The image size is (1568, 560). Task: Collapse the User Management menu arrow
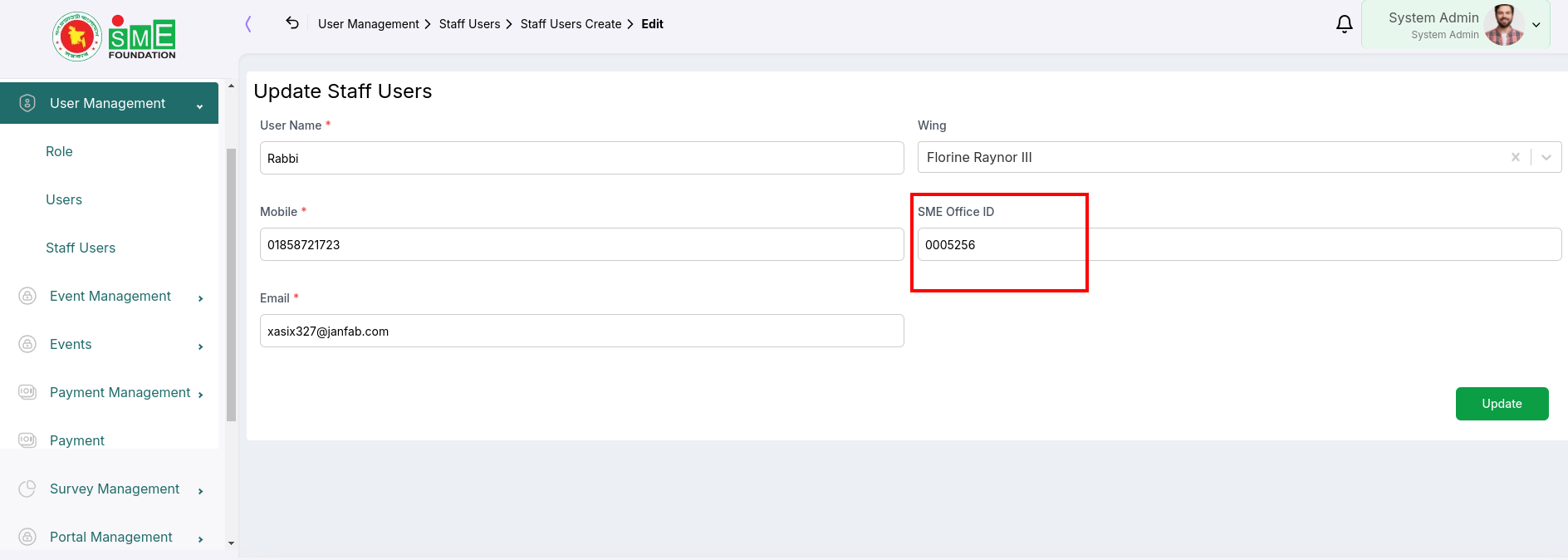[200, 106]
